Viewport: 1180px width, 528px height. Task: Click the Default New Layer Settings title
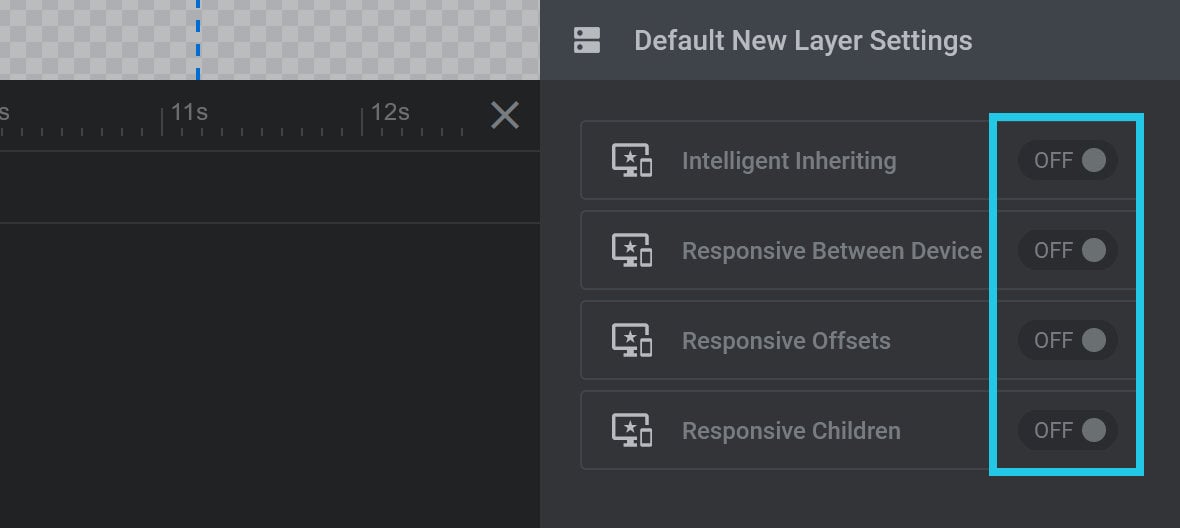tap(803, 41)
